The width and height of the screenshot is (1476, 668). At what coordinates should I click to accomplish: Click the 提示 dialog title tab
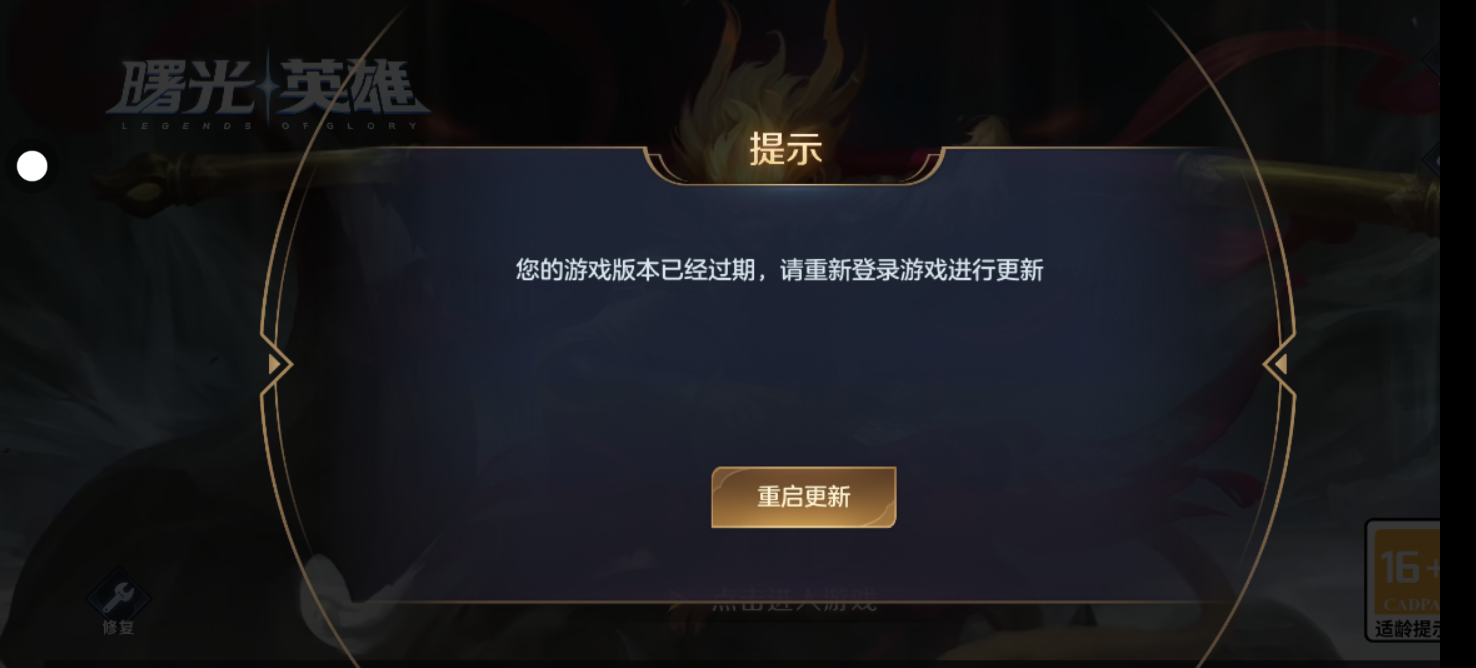click(786, 150)
